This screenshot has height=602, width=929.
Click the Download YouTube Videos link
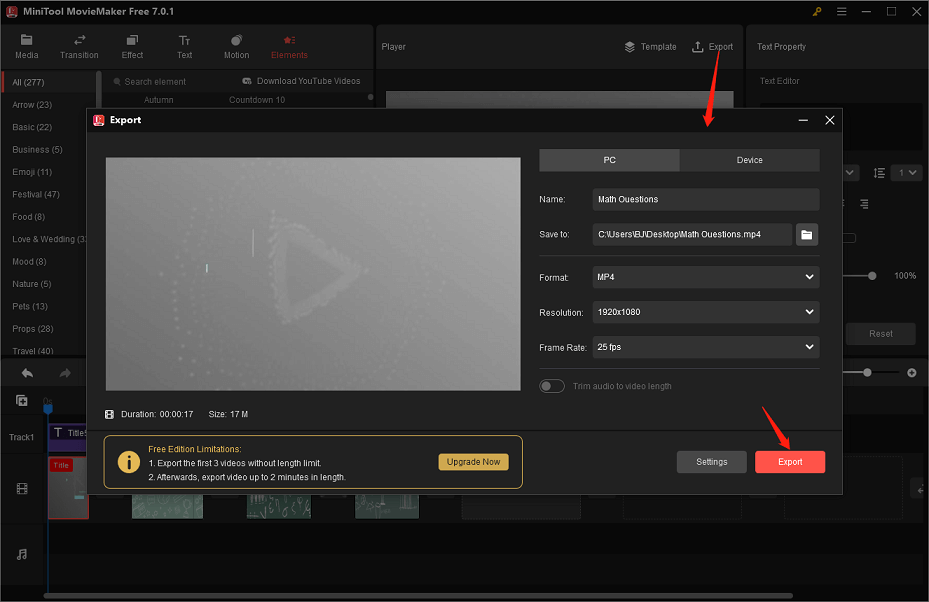pos(308,81)
